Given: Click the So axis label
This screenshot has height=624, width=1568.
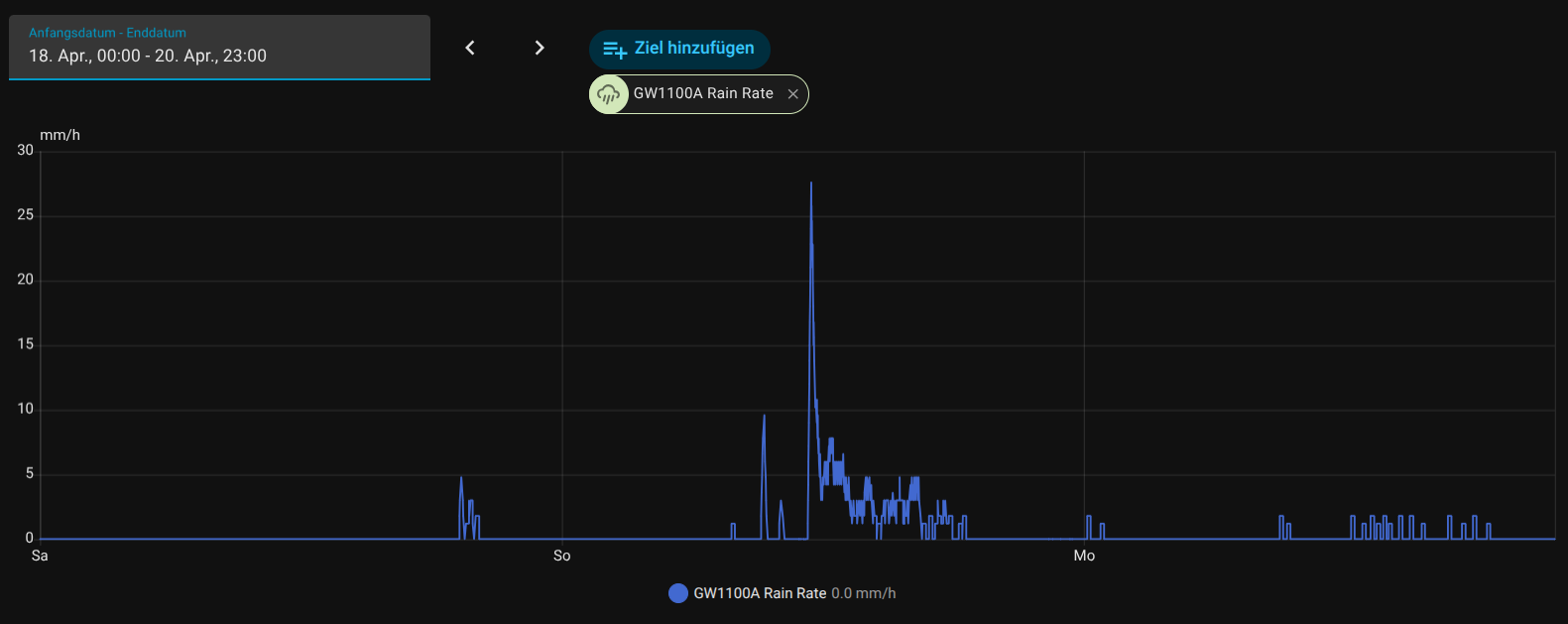Looking at the screenshot, I should pyautogui.click(x=562, y=556).
